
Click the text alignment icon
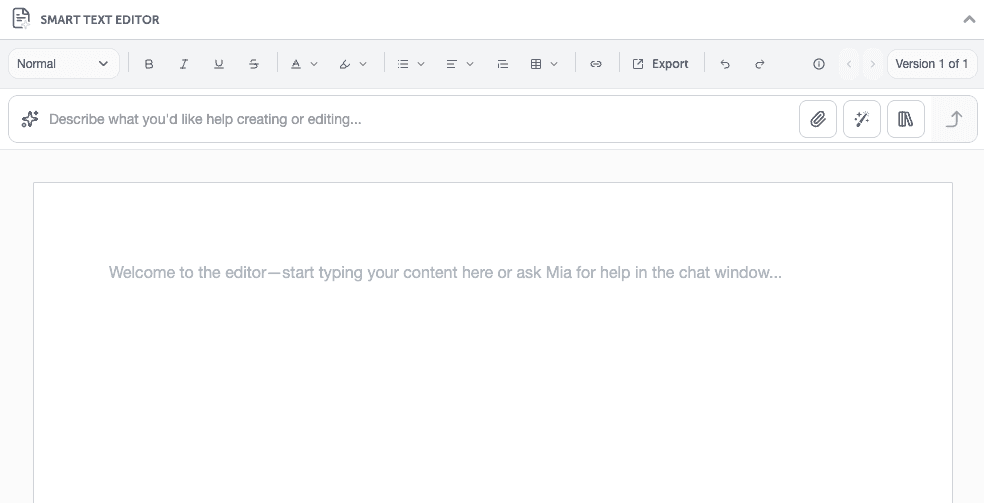point(451,64)
